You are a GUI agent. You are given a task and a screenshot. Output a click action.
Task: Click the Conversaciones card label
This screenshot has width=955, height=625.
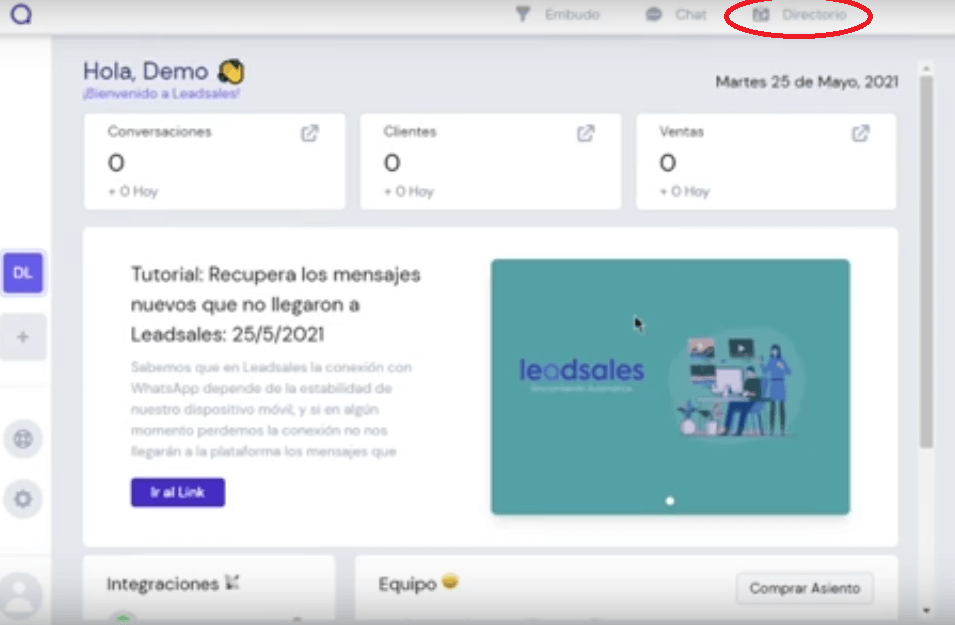pos(160,132)
